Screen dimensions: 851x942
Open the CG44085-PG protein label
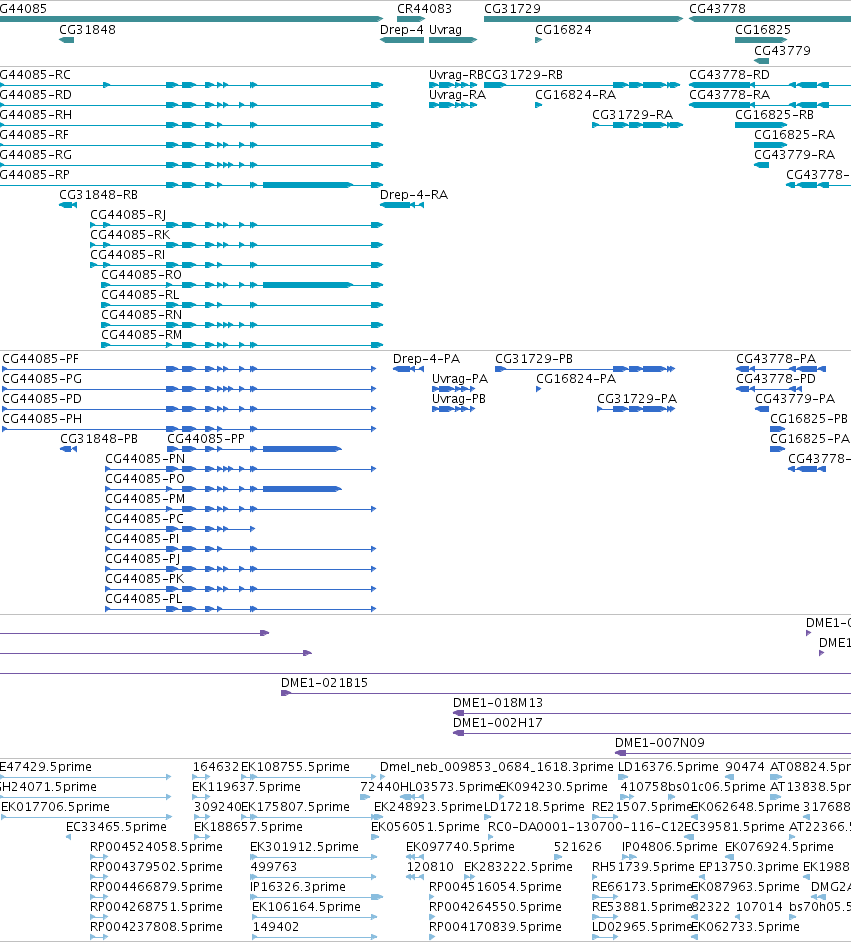42,378
